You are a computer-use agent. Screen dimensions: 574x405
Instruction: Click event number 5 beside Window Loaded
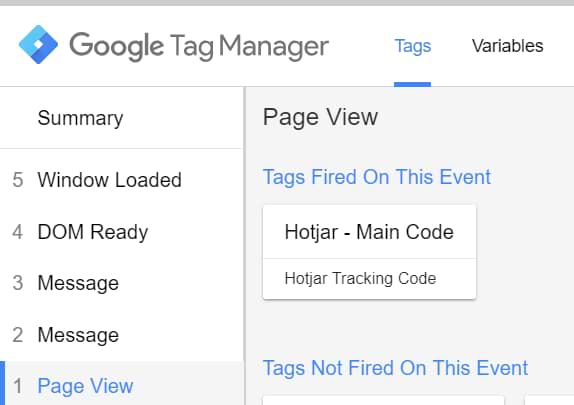click(x=18, y=180)
